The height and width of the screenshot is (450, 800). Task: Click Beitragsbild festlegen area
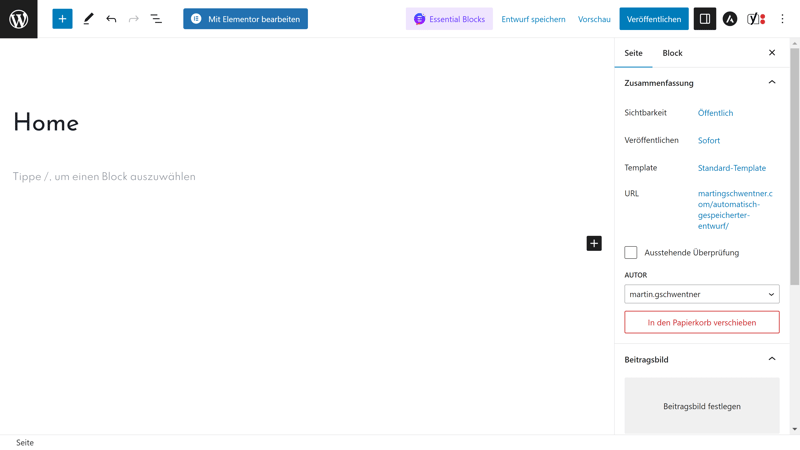pos(702,406)
